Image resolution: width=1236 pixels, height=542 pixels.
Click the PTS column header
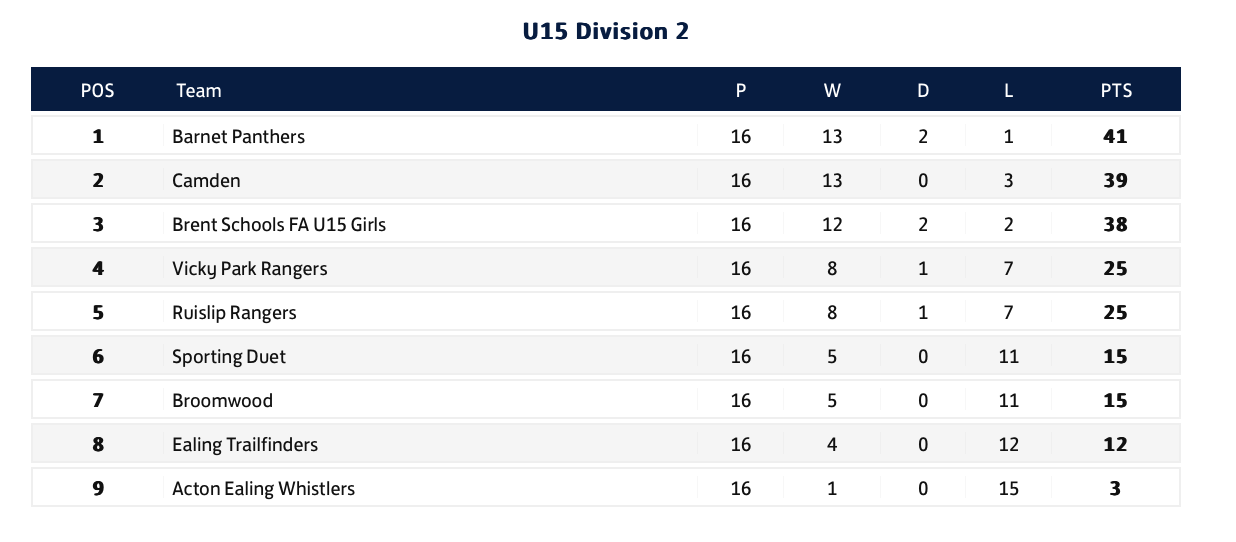[x=1115, y=90]
